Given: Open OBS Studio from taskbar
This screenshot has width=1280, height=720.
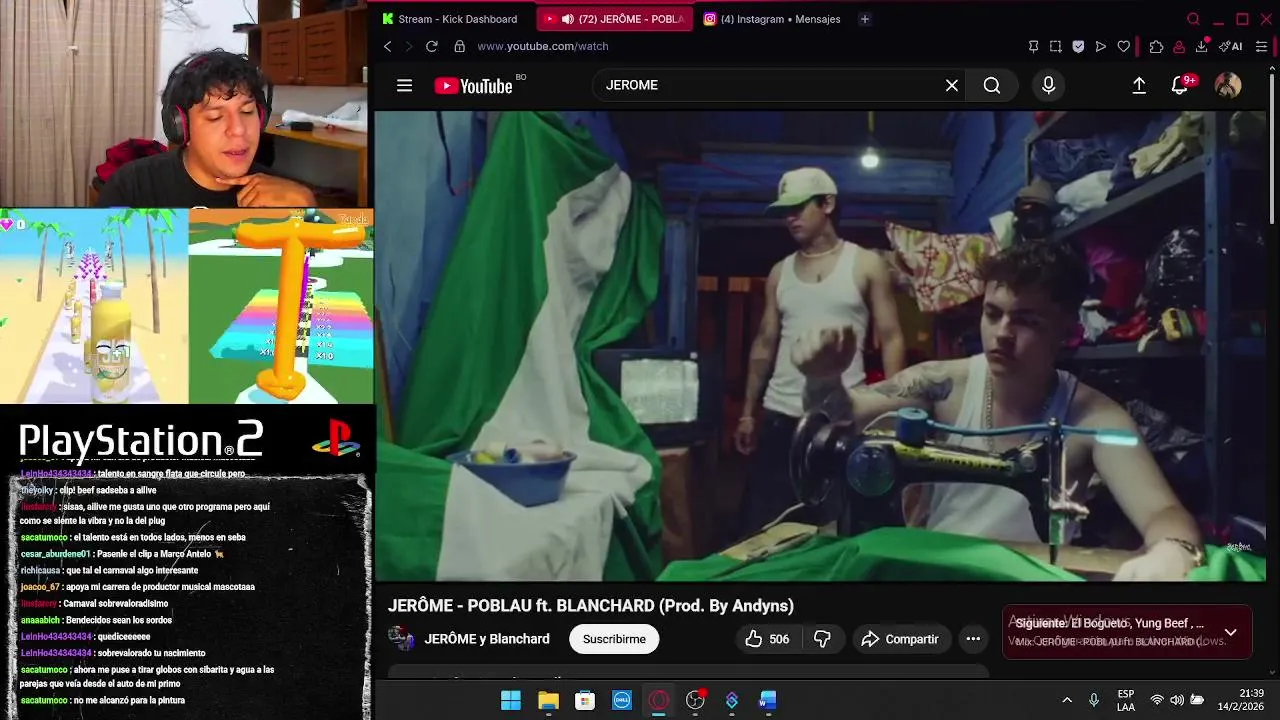Looking at the screenshot, I should pos(695,700).
